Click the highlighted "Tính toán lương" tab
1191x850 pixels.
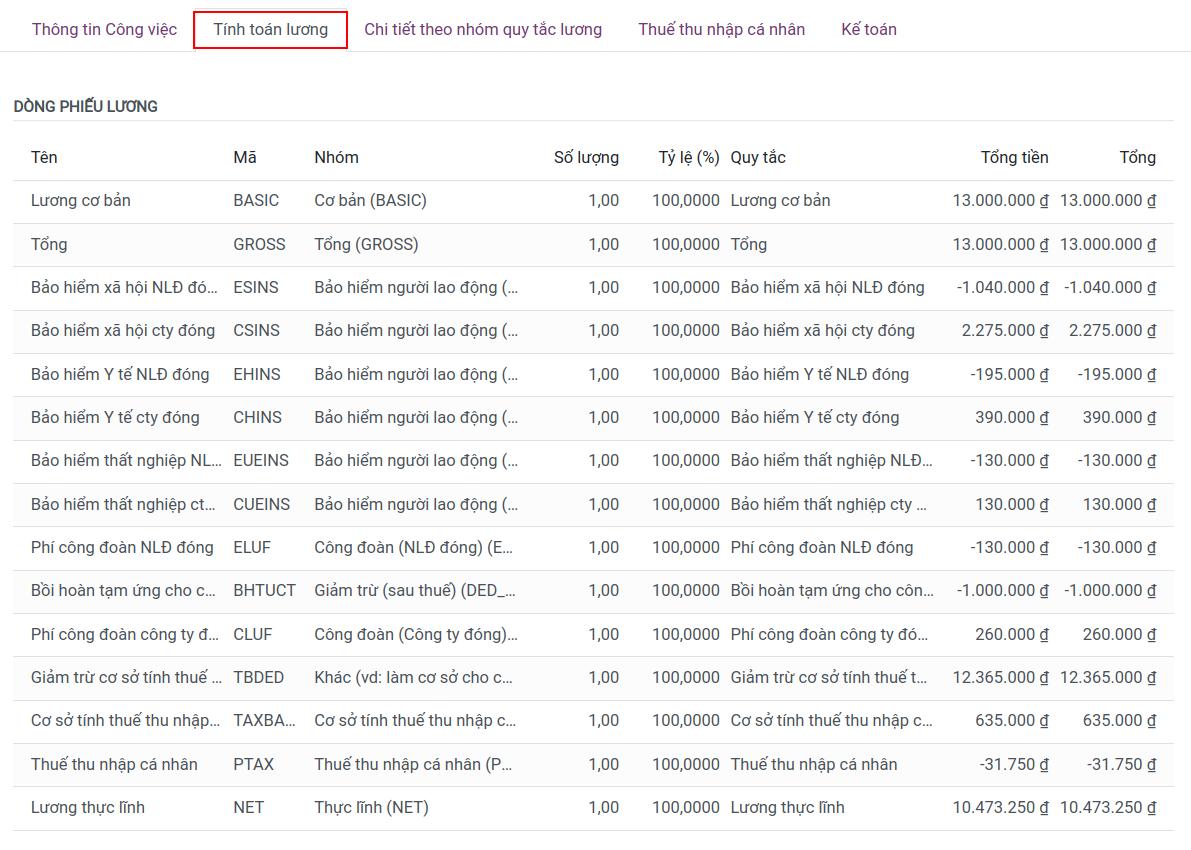click(270, 29)
